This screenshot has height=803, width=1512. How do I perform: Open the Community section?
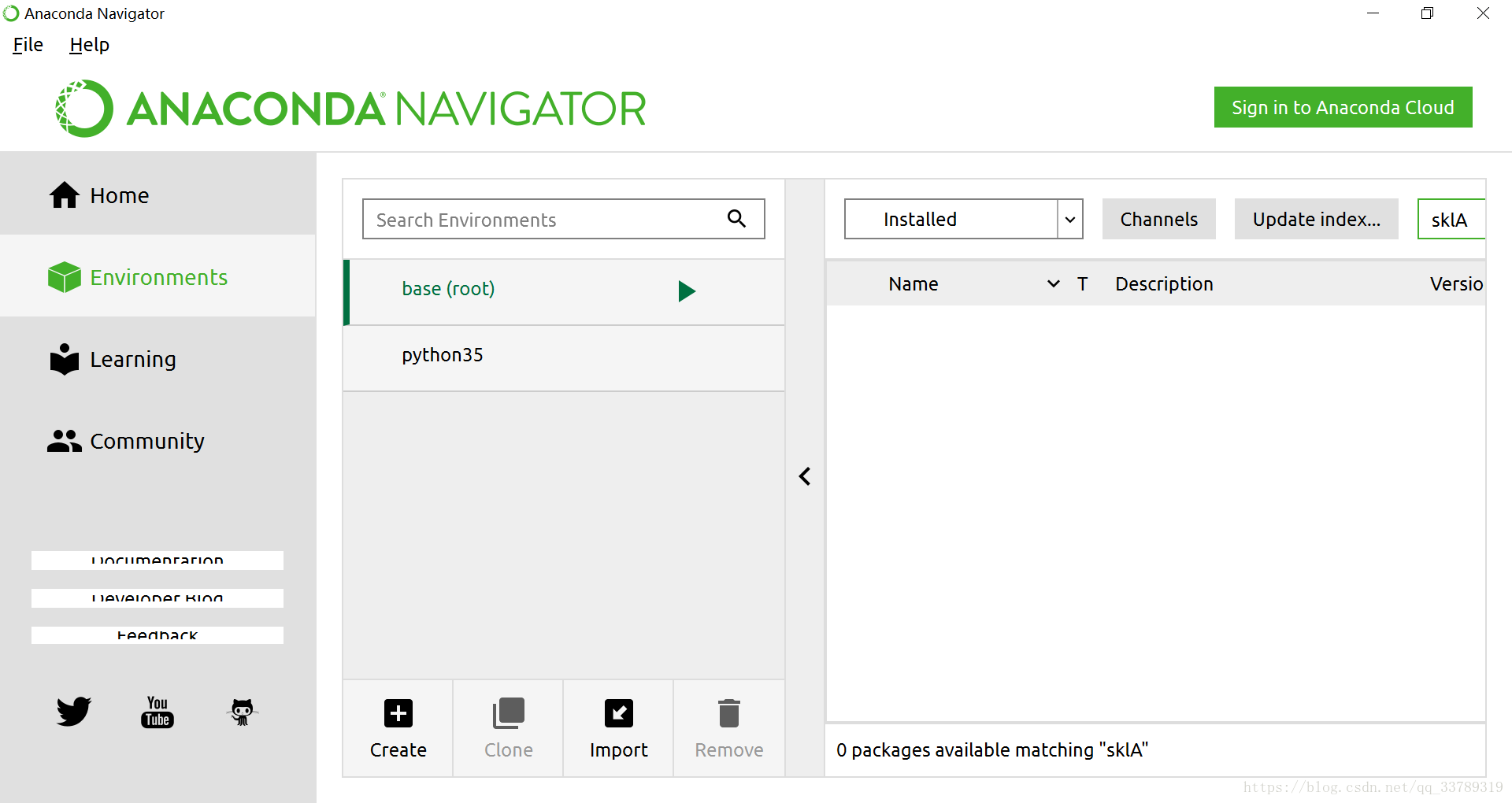[157, 441]
